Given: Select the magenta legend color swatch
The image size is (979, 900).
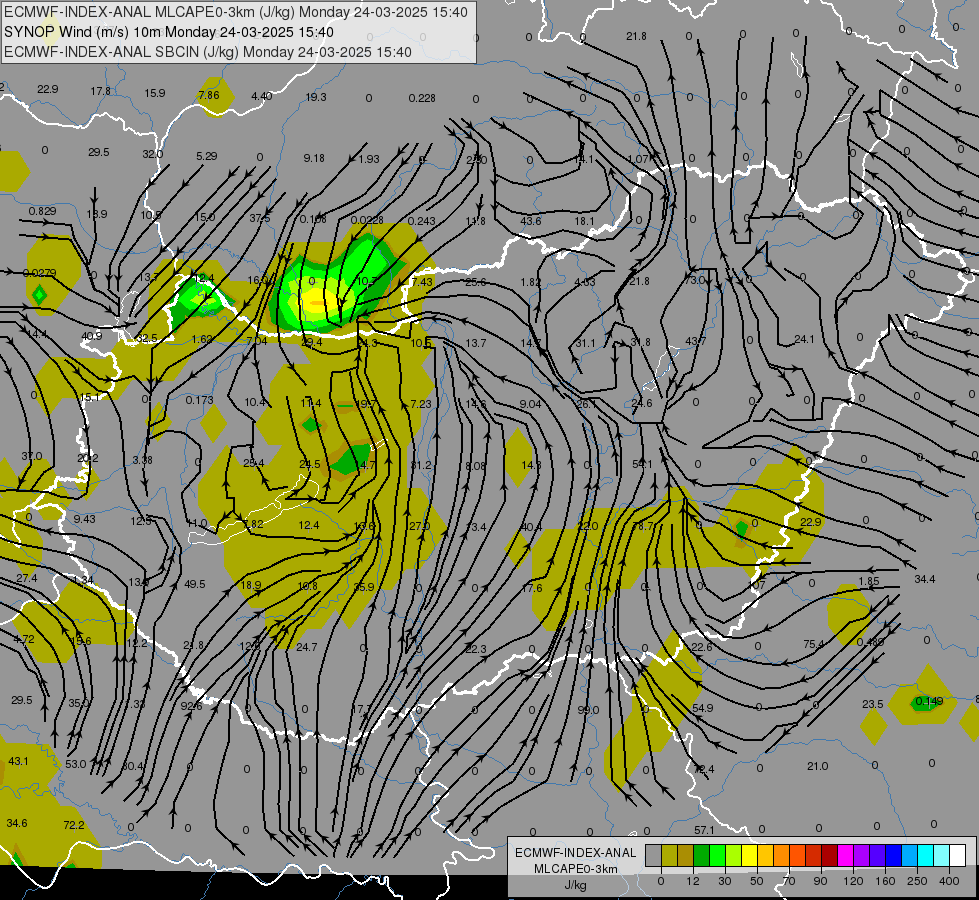Looking at the screenshot, I should (846, 855).
